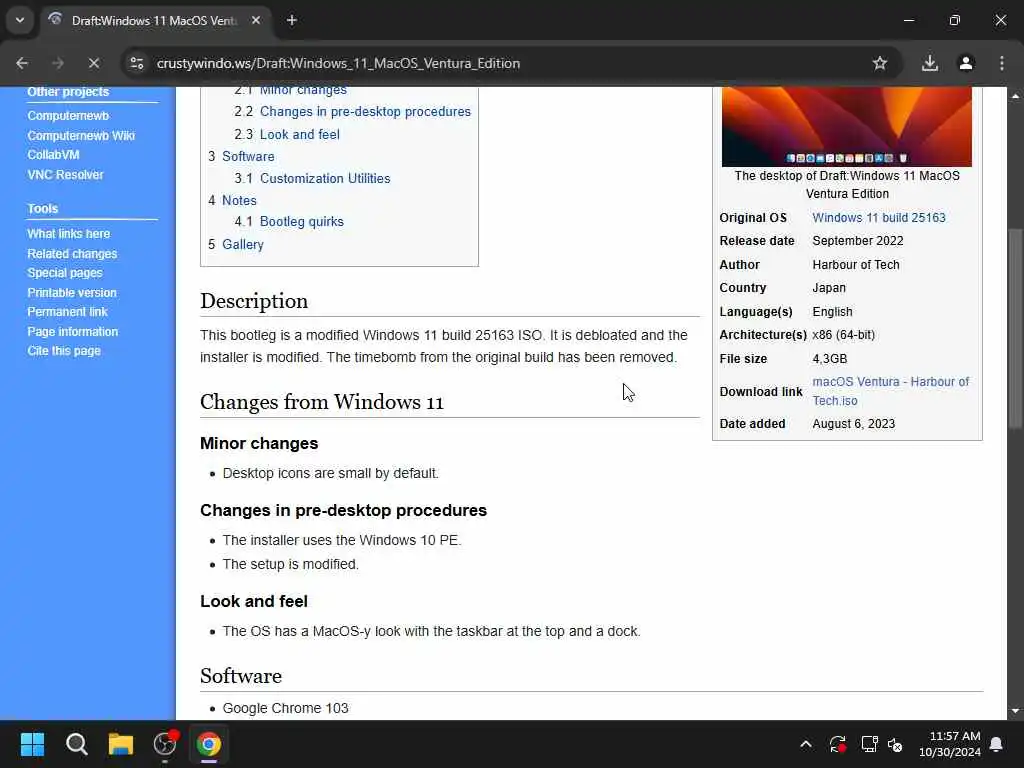Click the Other projects sidebar heading
Screen dimensions: 1024x768
68,92
